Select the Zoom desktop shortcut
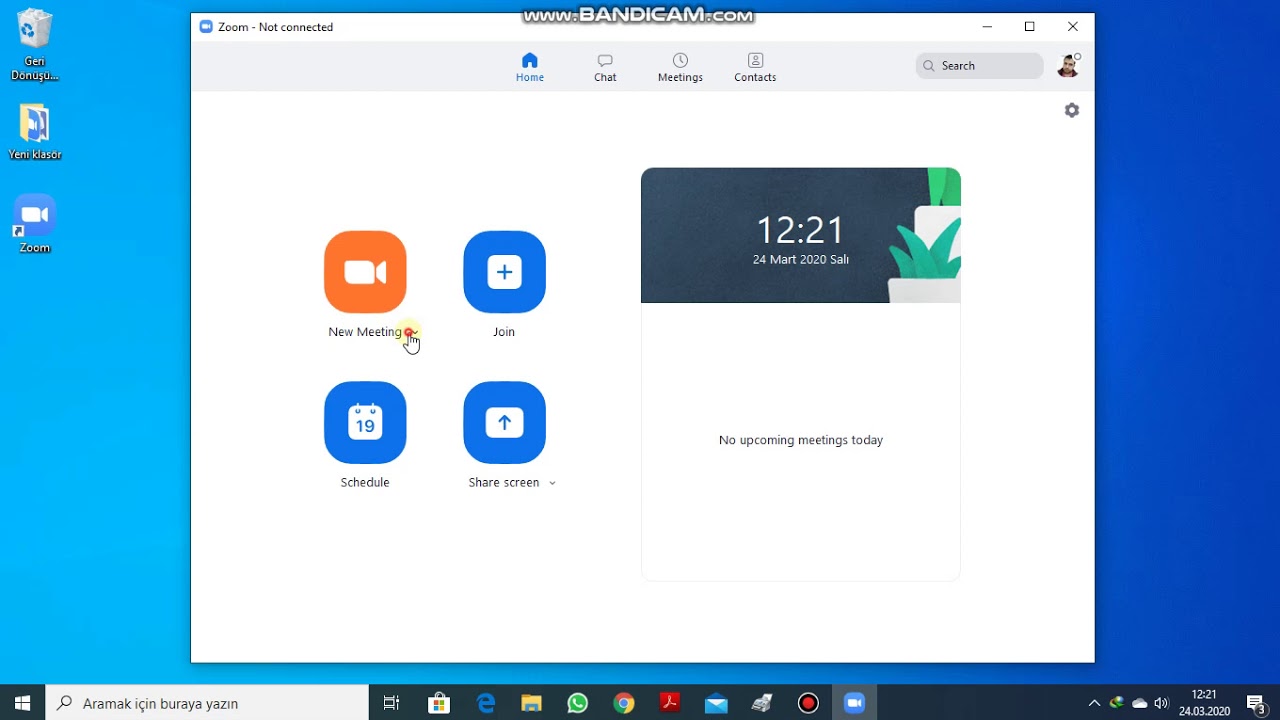 pos(35,224)
